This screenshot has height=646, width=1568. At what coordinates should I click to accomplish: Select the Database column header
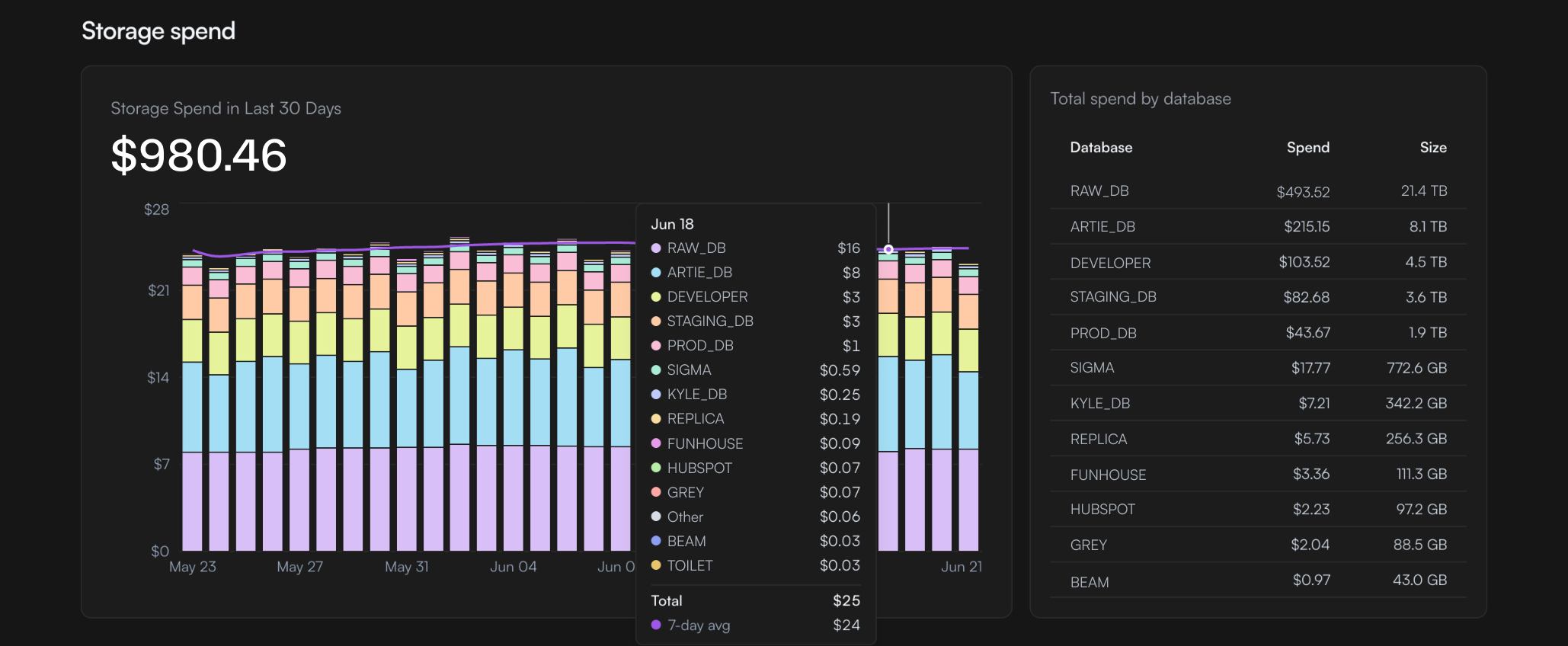point(1101,148)
